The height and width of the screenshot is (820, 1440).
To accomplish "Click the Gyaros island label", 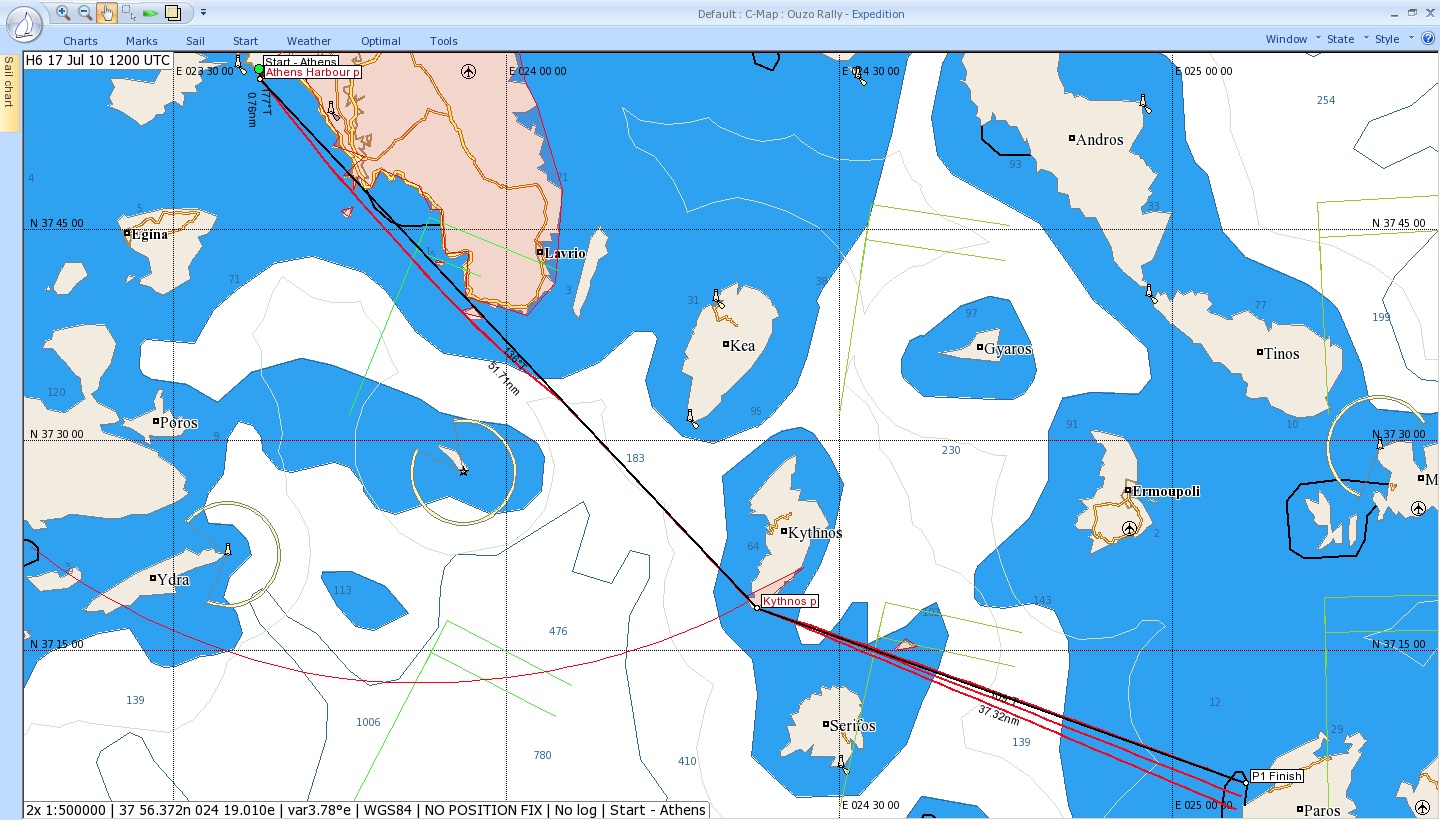I will click(1008, 349).
